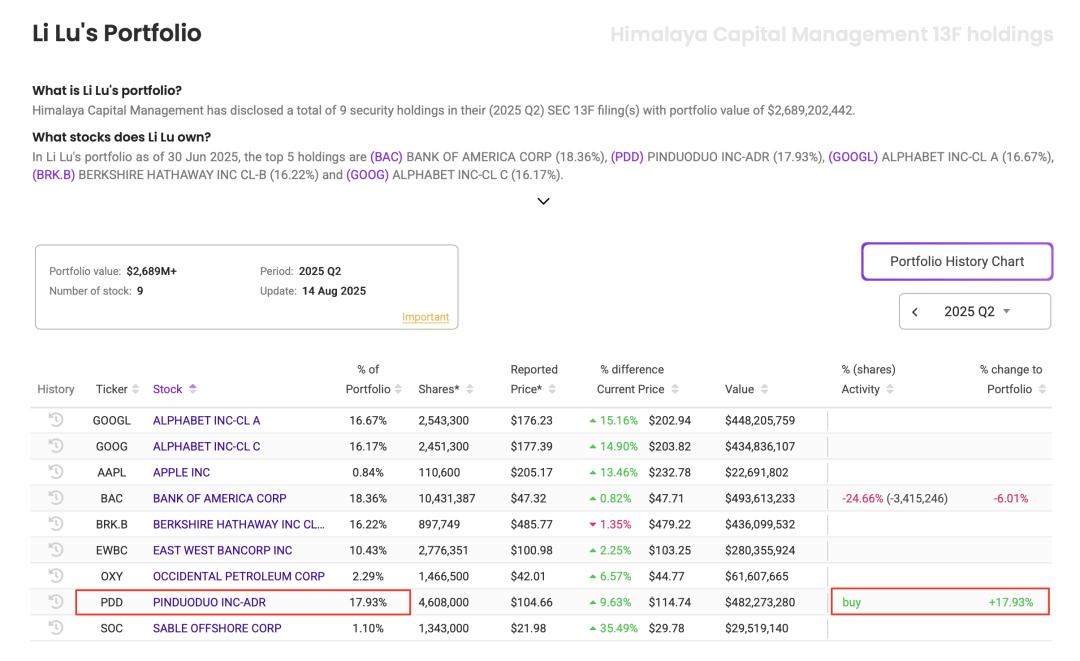The width and height of the screenshot is (1080, 661).
Task: View history icon for BRK.B row
Action: 56,523
